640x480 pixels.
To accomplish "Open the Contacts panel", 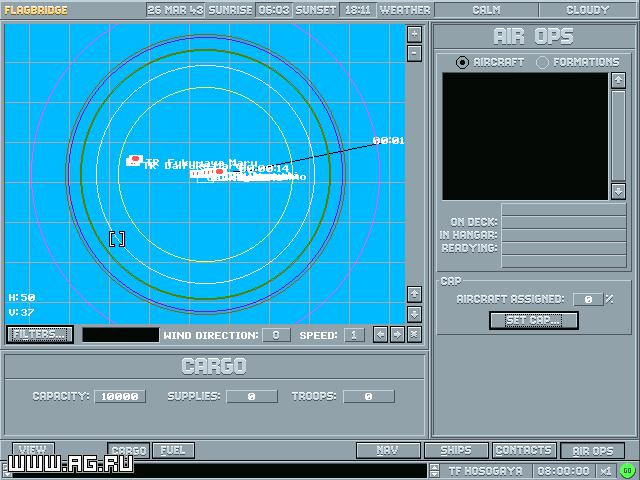I will click(x=524, y=451).
